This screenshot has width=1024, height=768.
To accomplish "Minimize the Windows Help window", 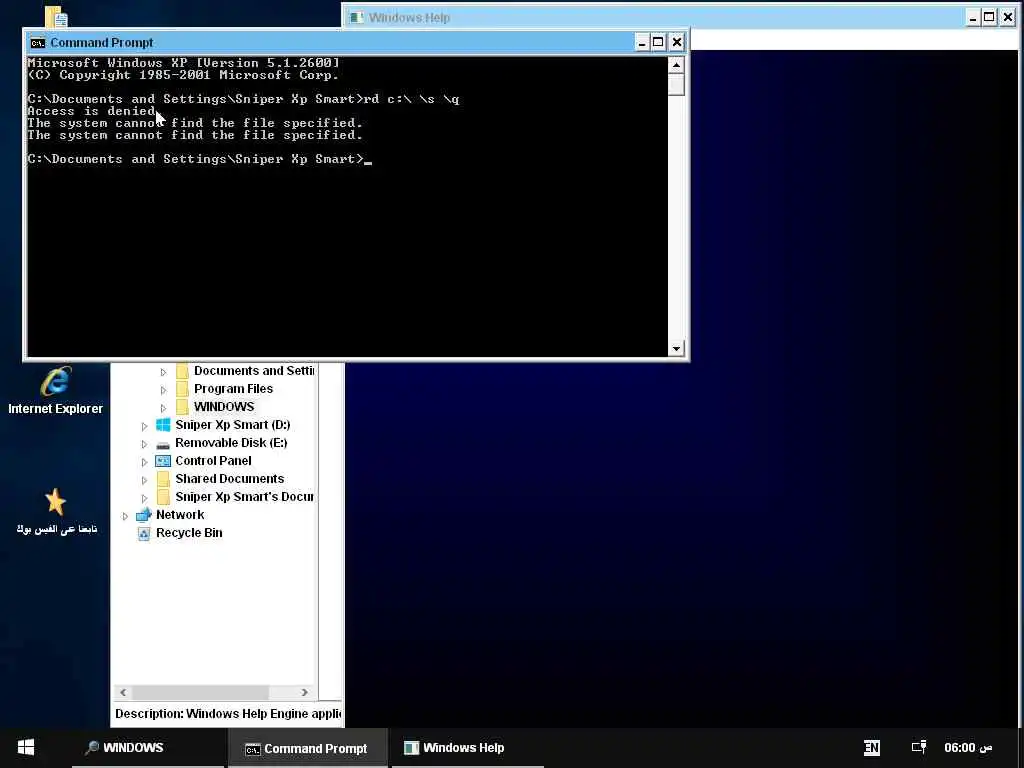I will [972, 18].
